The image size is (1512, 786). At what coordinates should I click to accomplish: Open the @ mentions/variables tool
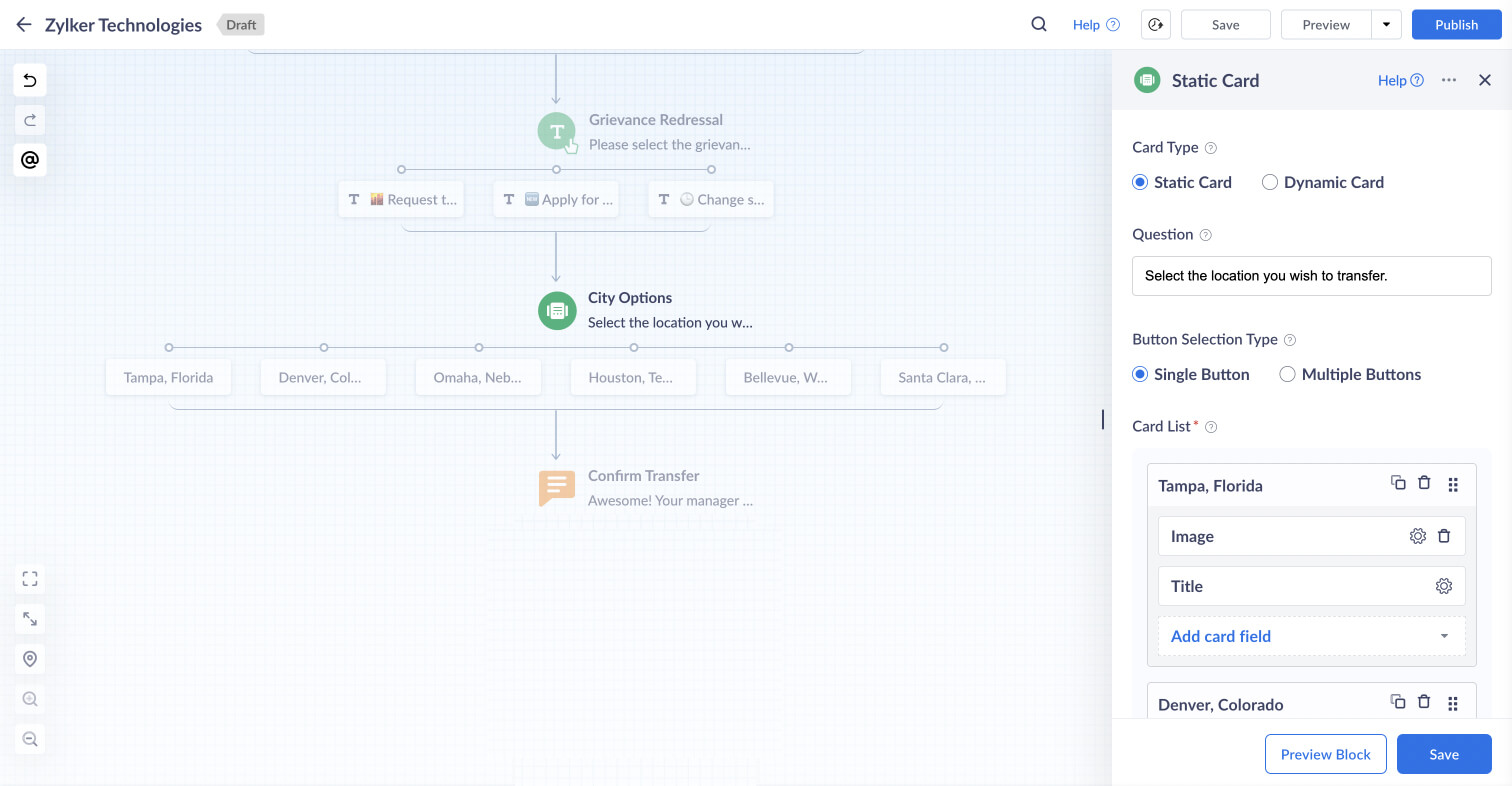tap(30, 160)
